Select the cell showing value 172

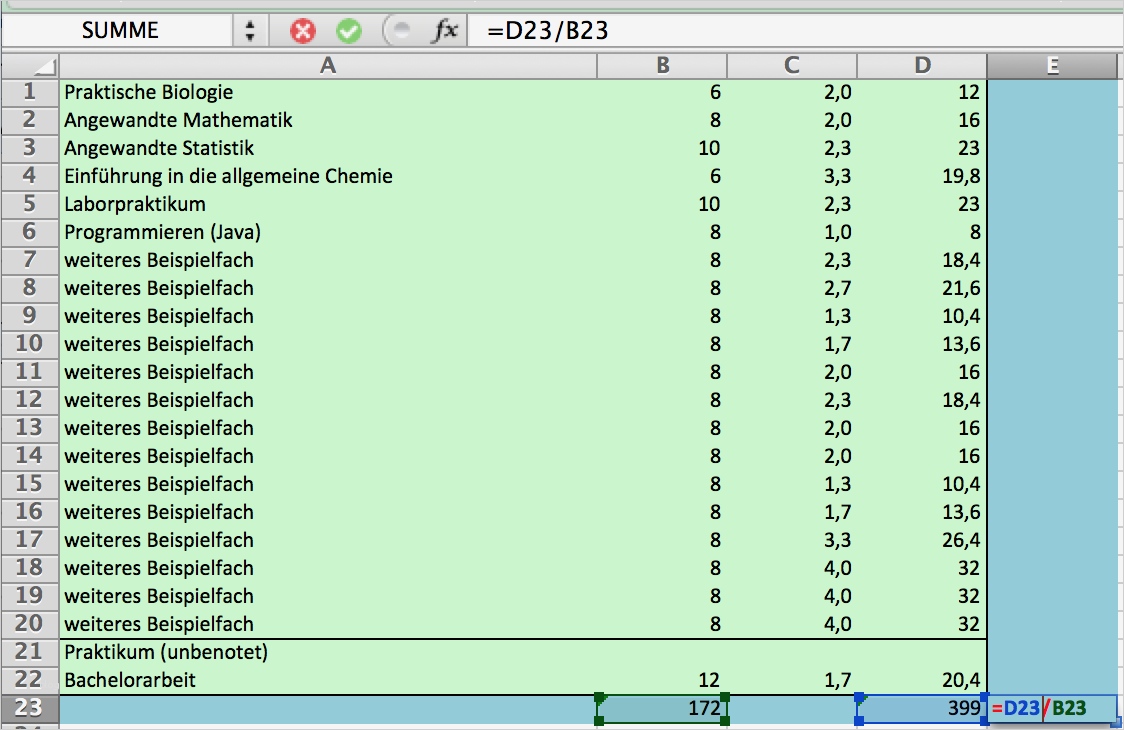coord(661,707)
